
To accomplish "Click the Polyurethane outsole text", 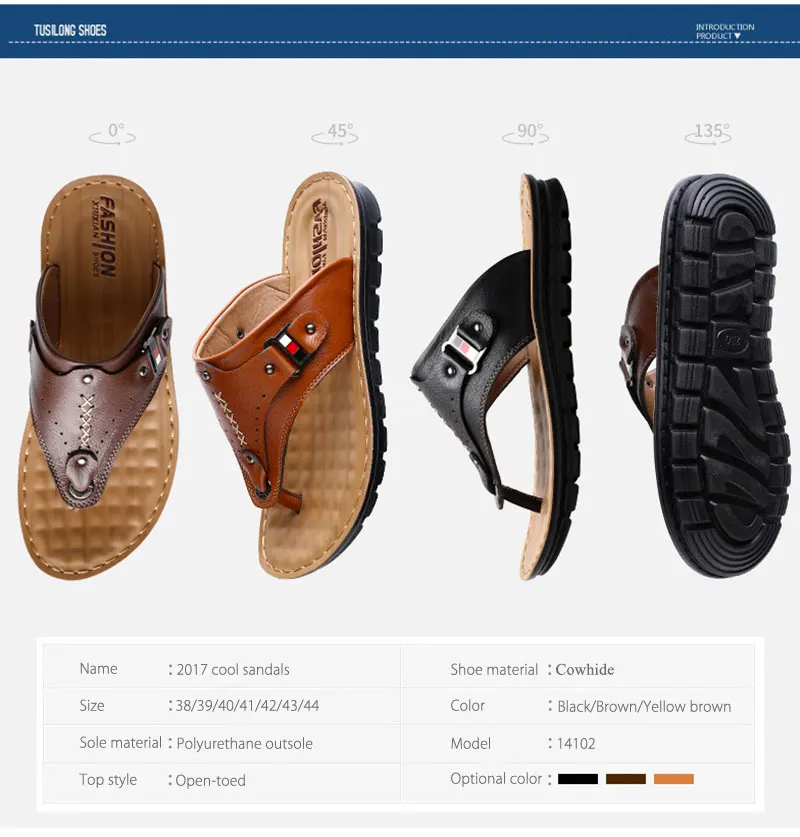I will pos(244,744).
